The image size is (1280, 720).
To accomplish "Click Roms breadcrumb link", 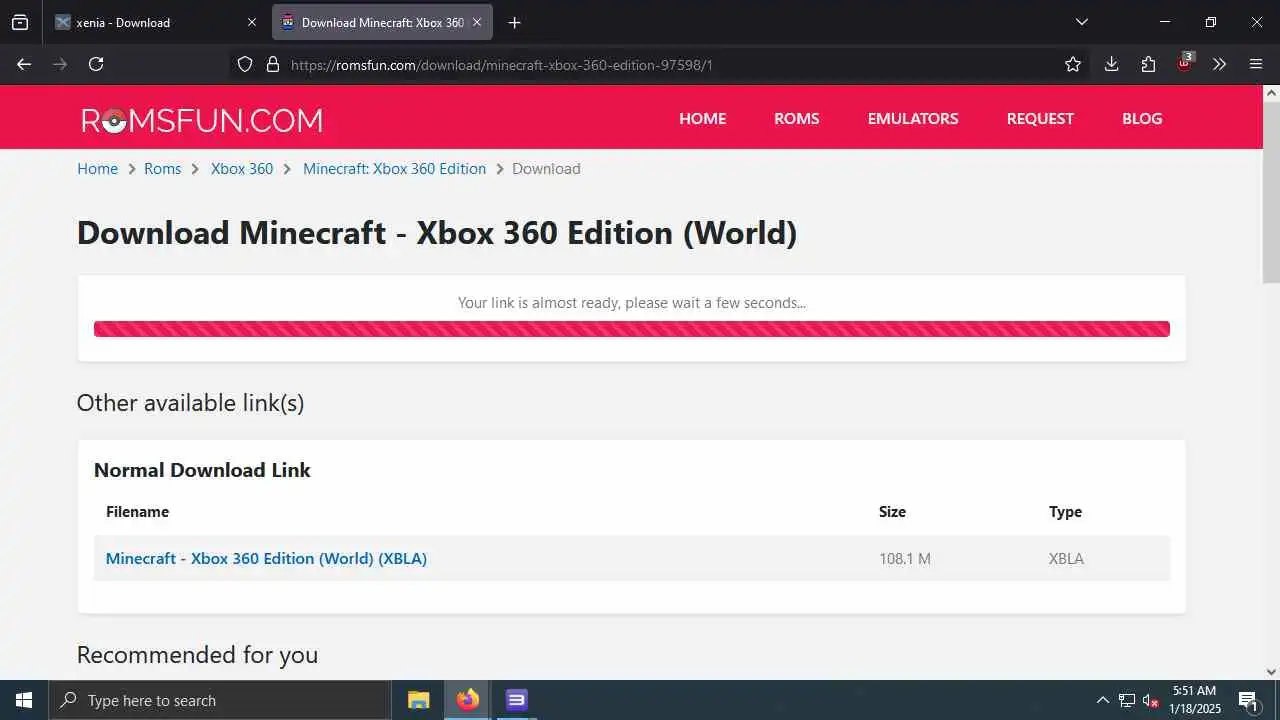I will [162, 169].
